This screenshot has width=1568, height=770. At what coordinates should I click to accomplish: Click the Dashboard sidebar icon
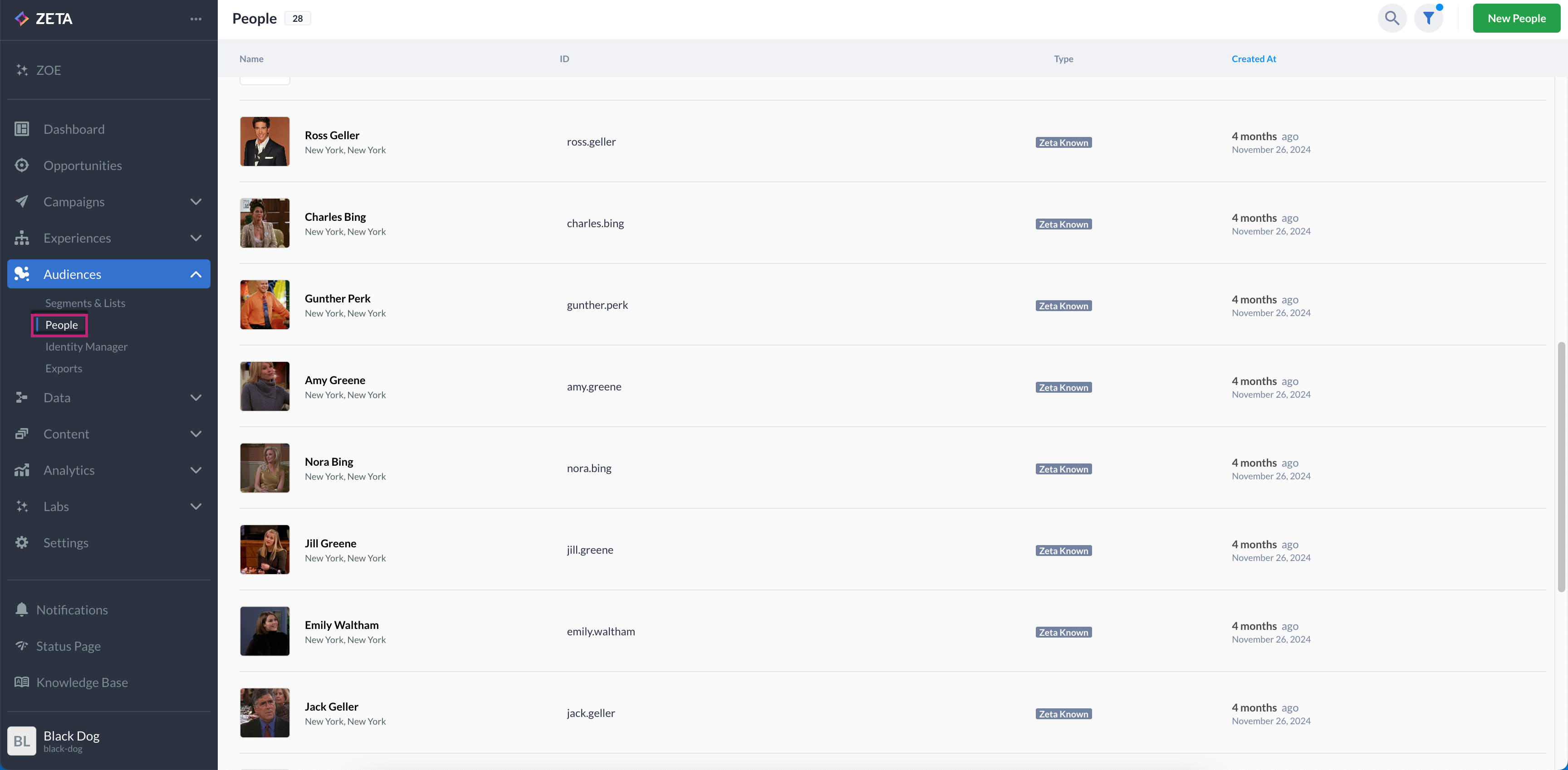click(22, 129)
